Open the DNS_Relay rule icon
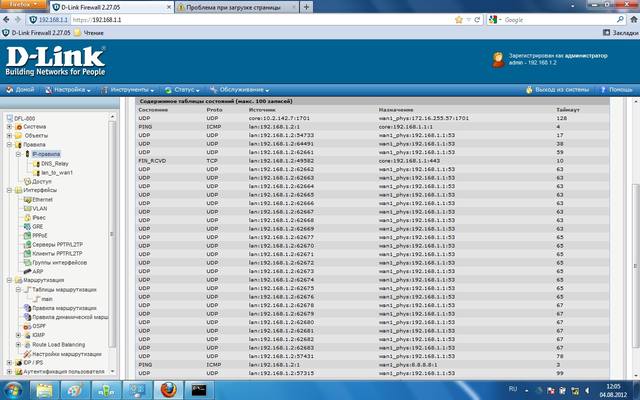The image size is (640, 400). (x=36, y=164)
